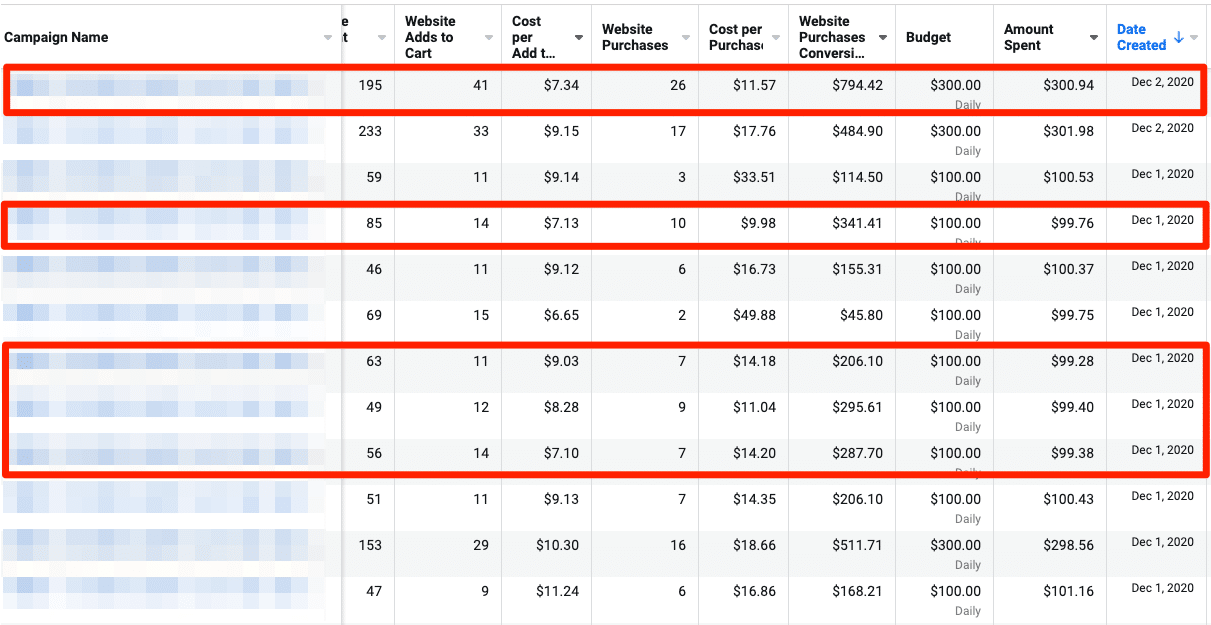Viewport: 1211px width, 625px height.
Task: Click the blurred campaign name in the $101.16 row
Action: click(x=165, y=591)
